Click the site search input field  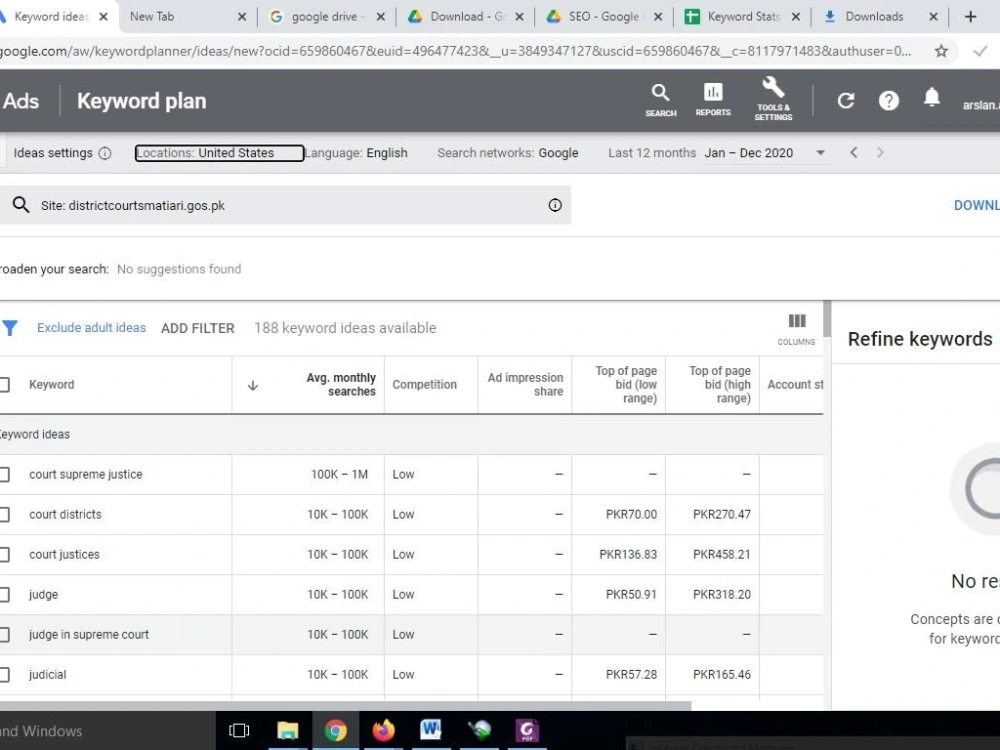click(285, 205)
